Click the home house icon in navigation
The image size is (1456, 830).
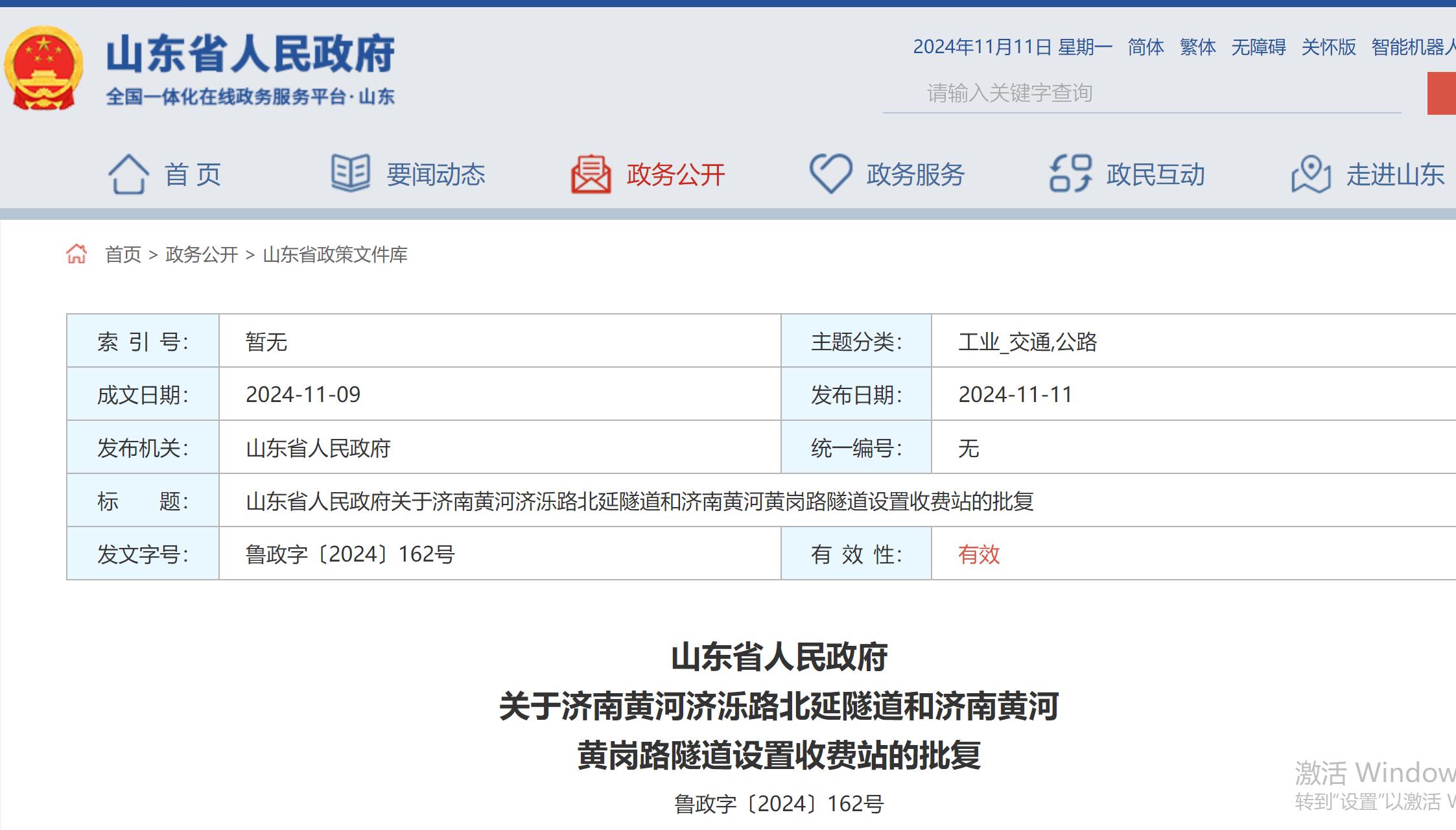pos(128,174)
